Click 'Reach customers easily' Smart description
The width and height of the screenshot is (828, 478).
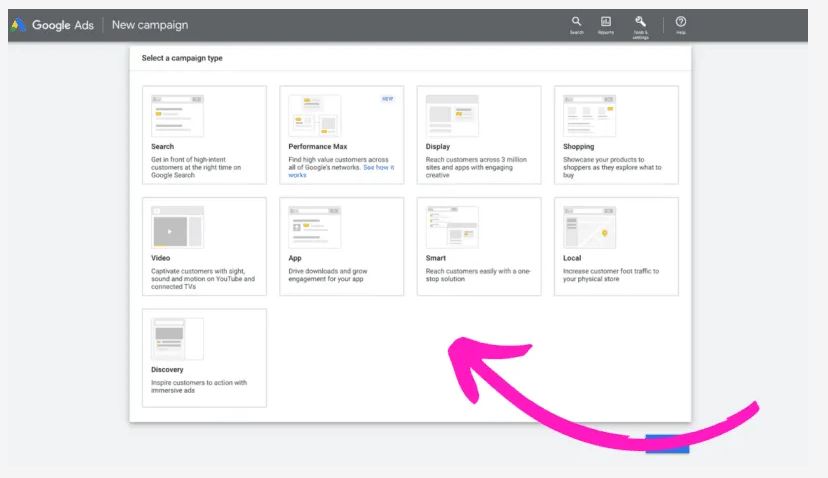[478, 275]
